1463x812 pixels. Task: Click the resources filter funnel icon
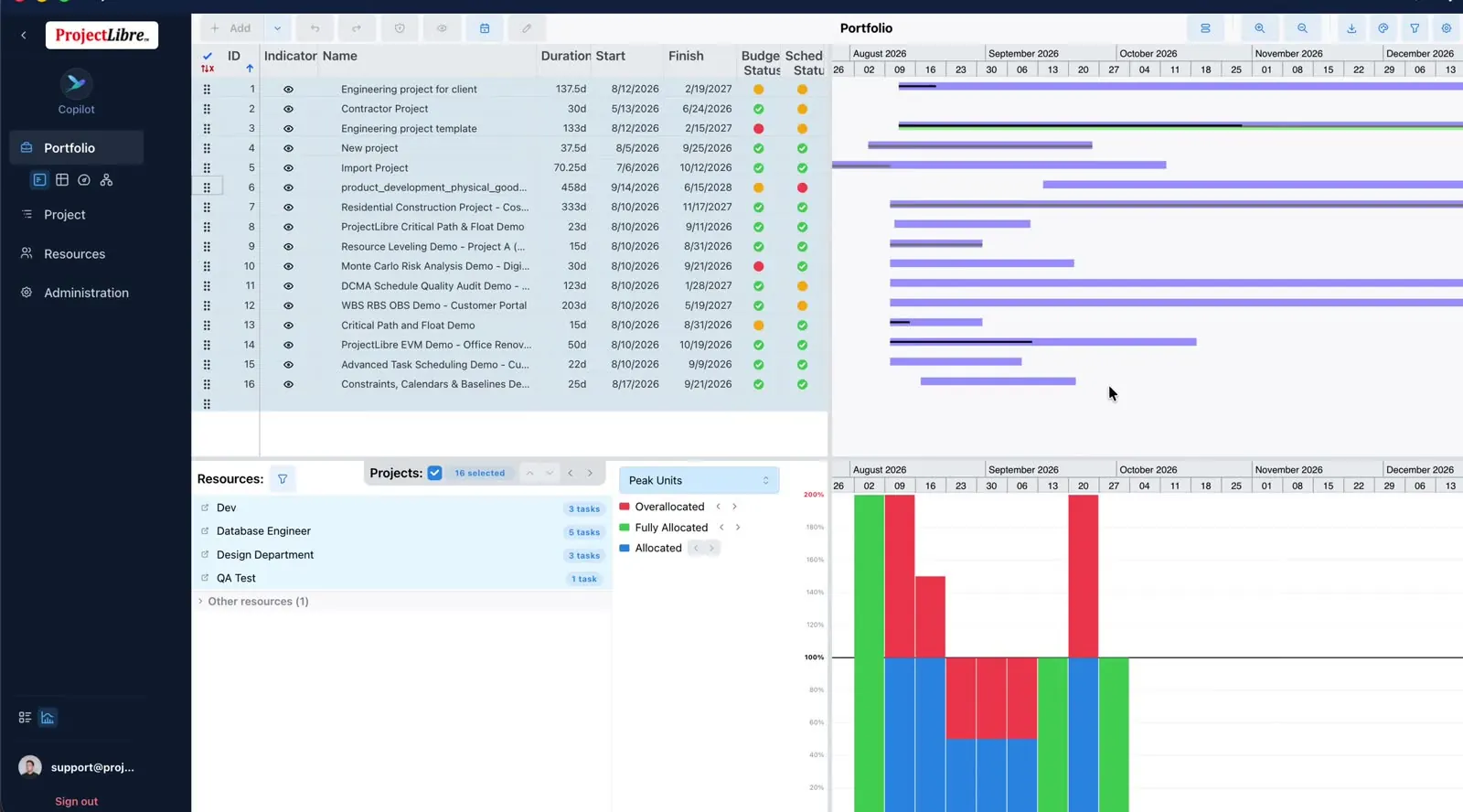(x=283, y=479)
